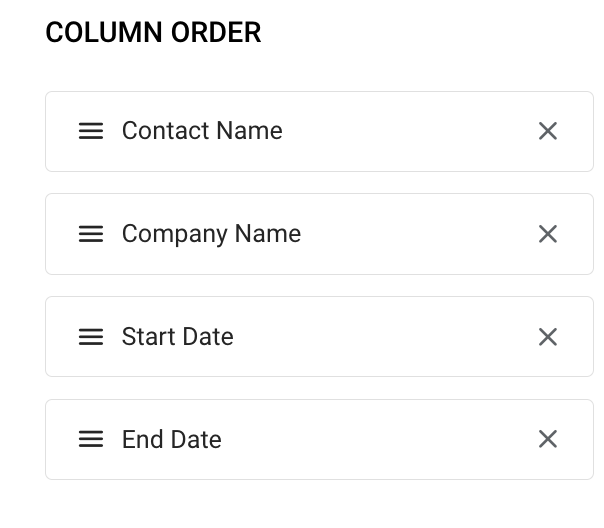604x528 pixels.
Task: Click the drag handle for Contact Name
Action: [91, 131]
